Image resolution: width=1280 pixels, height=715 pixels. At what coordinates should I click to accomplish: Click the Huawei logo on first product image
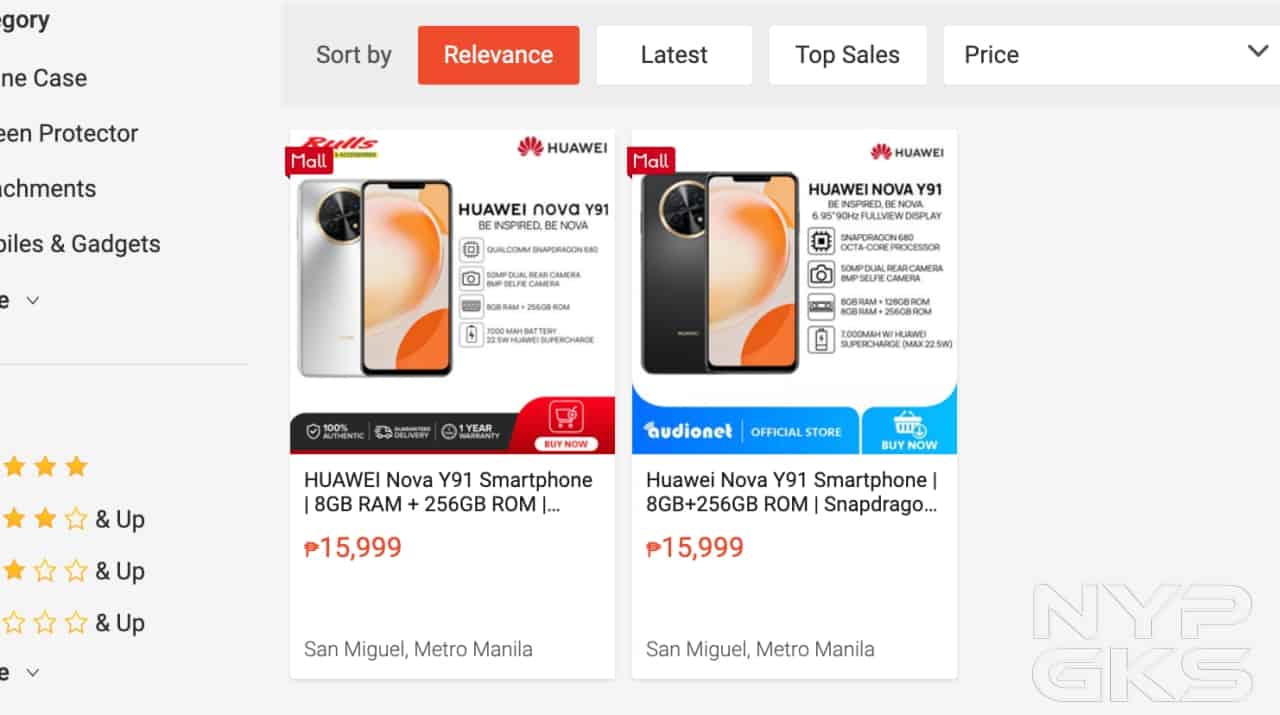[x=562, y=148]
